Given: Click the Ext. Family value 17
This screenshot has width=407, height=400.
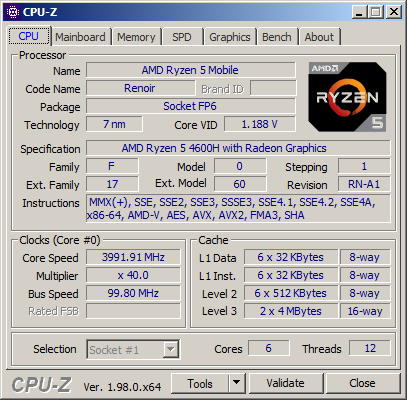Looking at the screenshot, I should (112, 184).
